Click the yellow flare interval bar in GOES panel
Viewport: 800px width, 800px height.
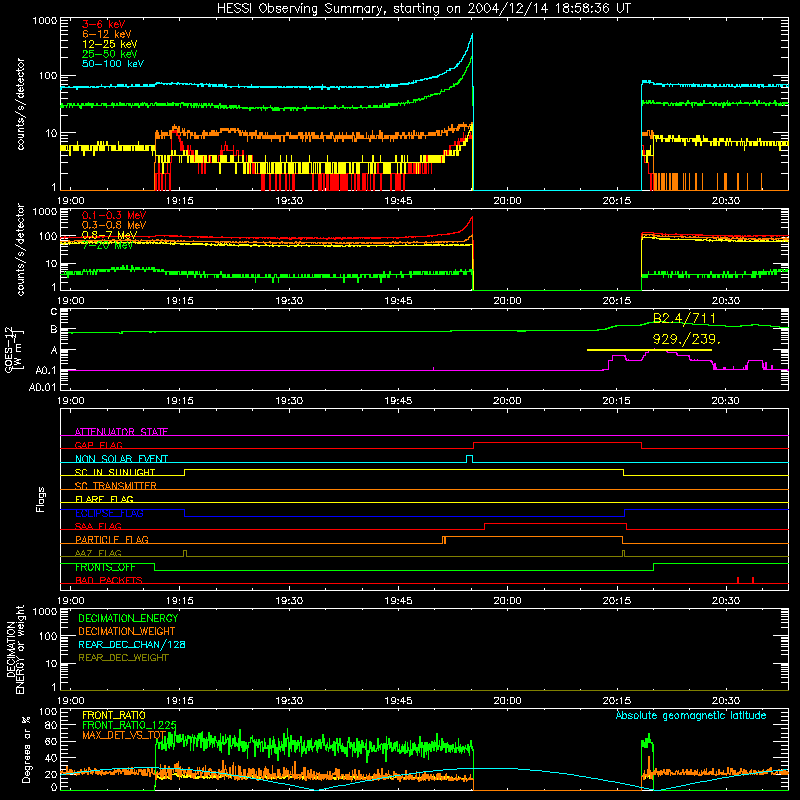pyautogui.click(x=649, y=350)
